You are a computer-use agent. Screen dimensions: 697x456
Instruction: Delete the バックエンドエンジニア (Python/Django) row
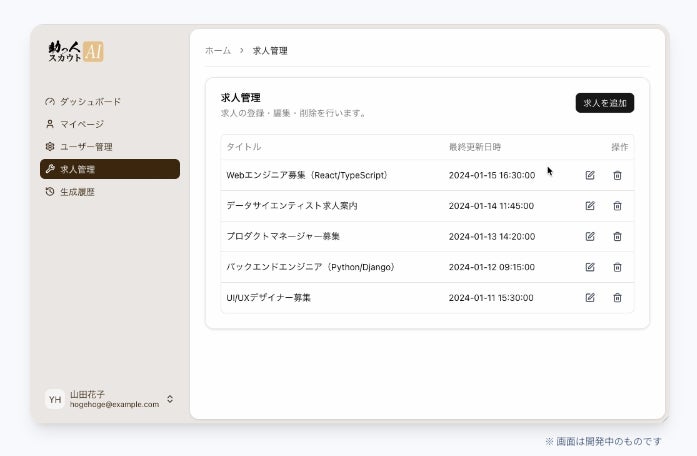pyautogui.click(x=617, y=267)
